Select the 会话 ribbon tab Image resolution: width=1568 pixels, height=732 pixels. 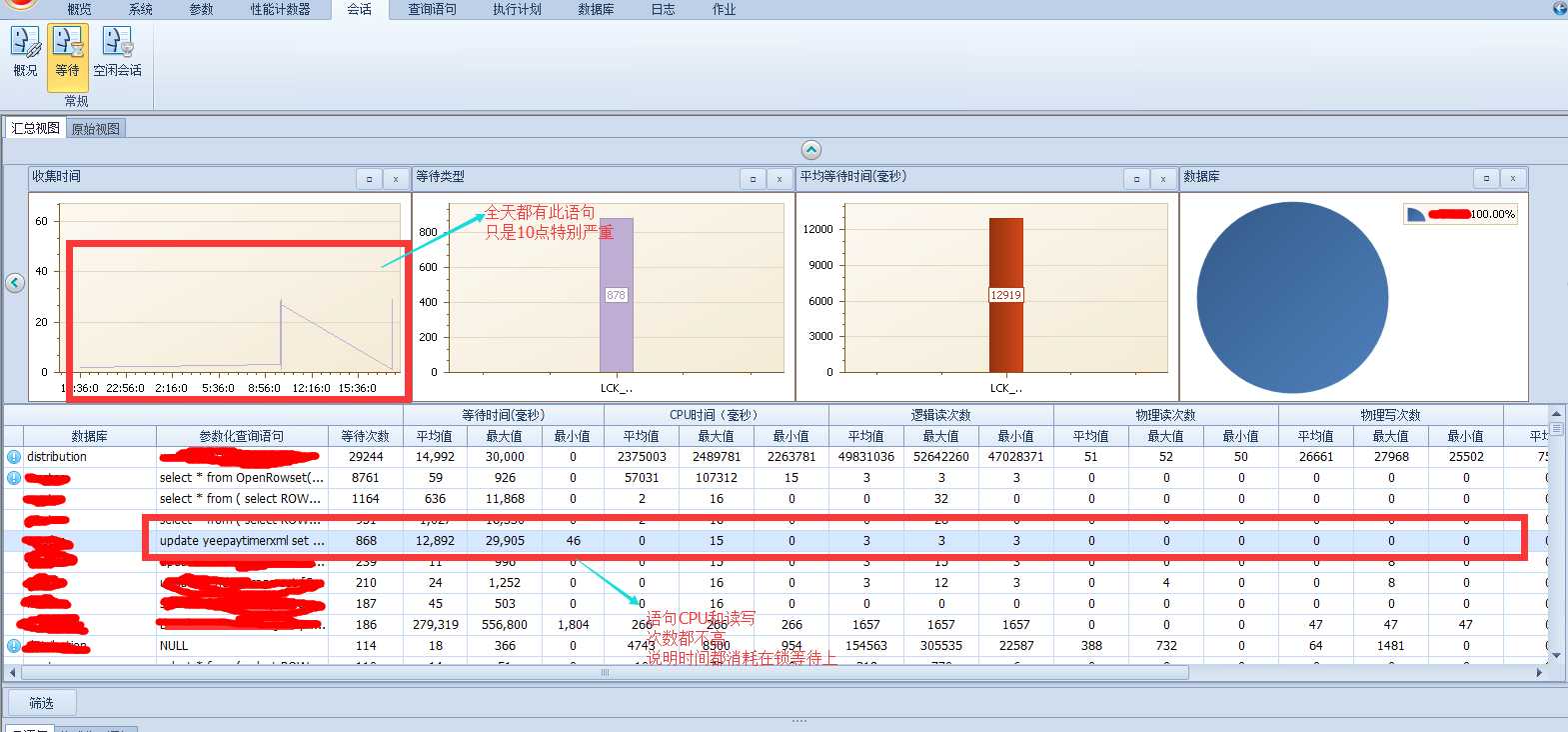coord(360,9)
